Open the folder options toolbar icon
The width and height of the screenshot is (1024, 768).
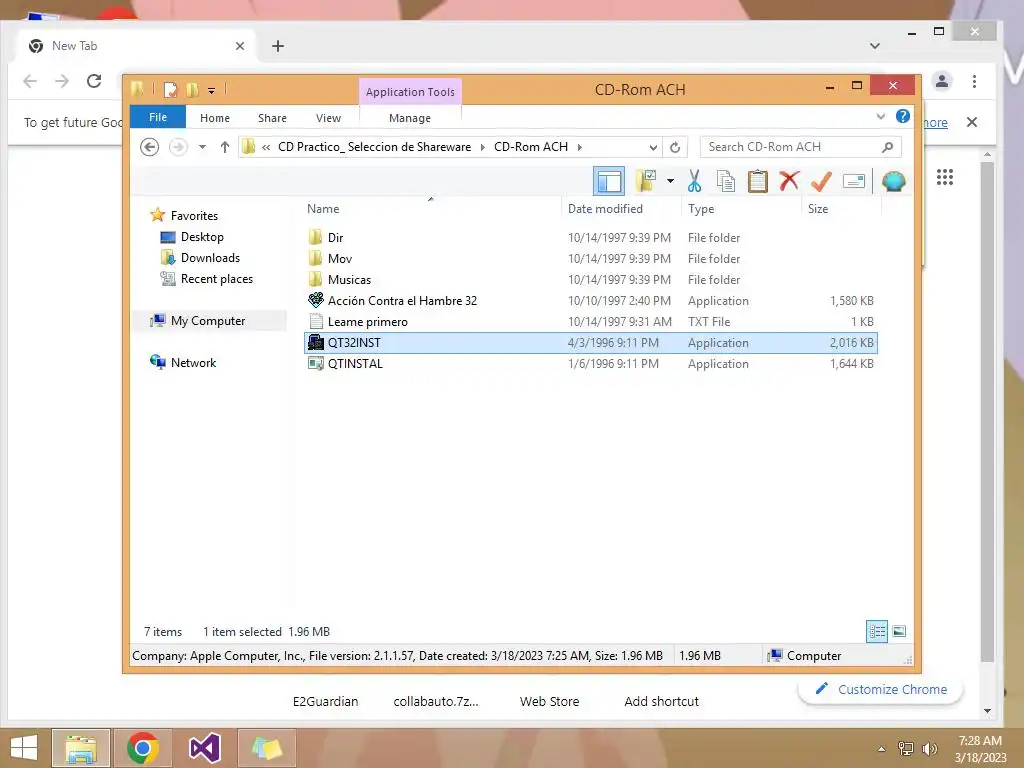click(646, 181)
